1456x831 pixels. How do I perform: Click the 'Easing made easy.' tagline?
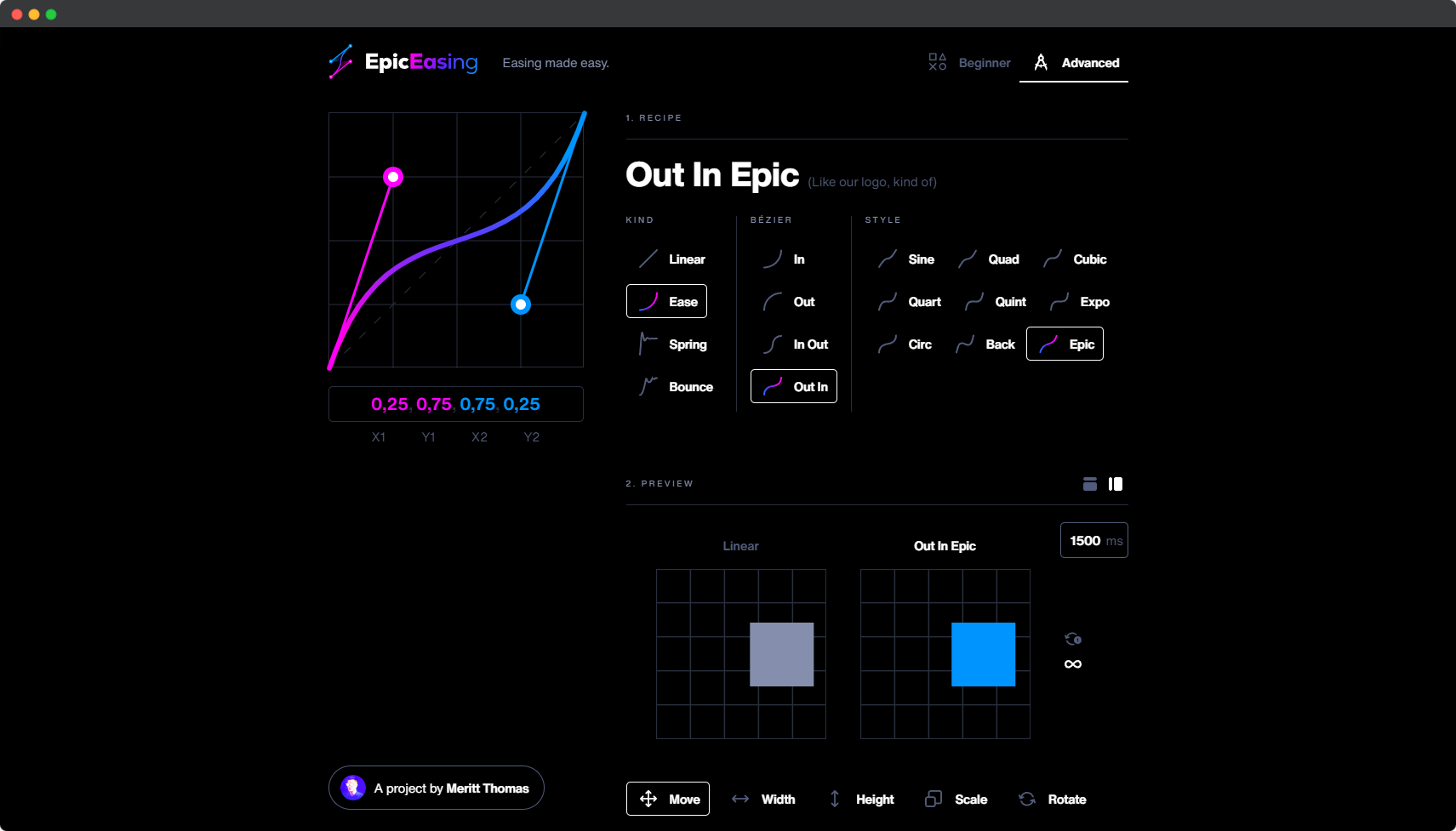point(556,63)
